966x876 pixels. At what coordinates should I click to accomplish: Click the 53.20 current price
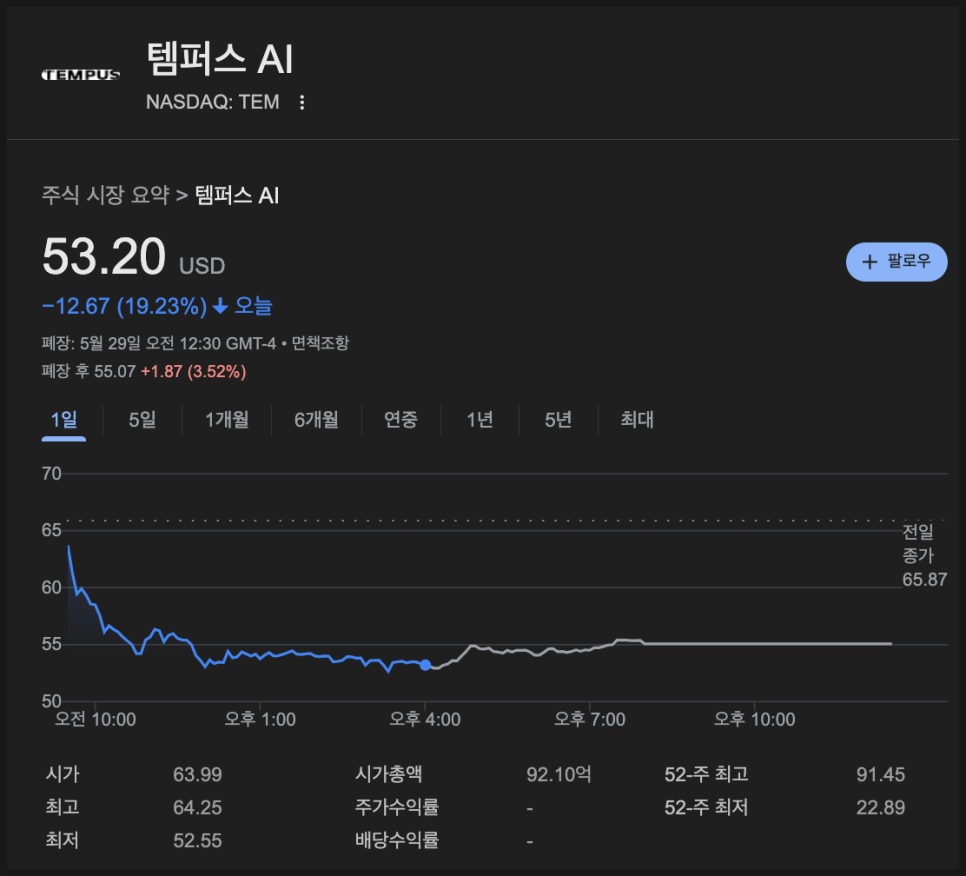point(104,256)
